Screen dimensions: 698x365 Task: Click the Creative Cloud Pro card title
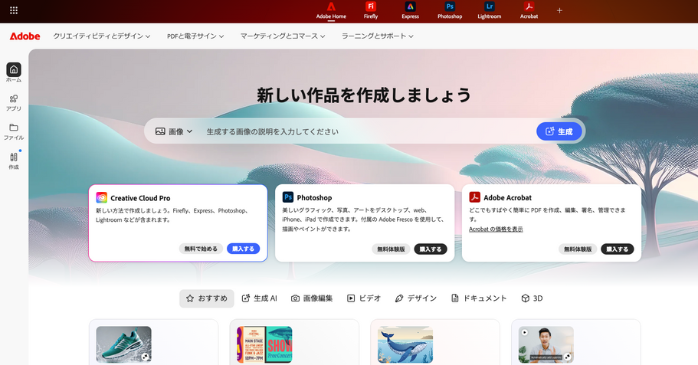coord(140,198)
